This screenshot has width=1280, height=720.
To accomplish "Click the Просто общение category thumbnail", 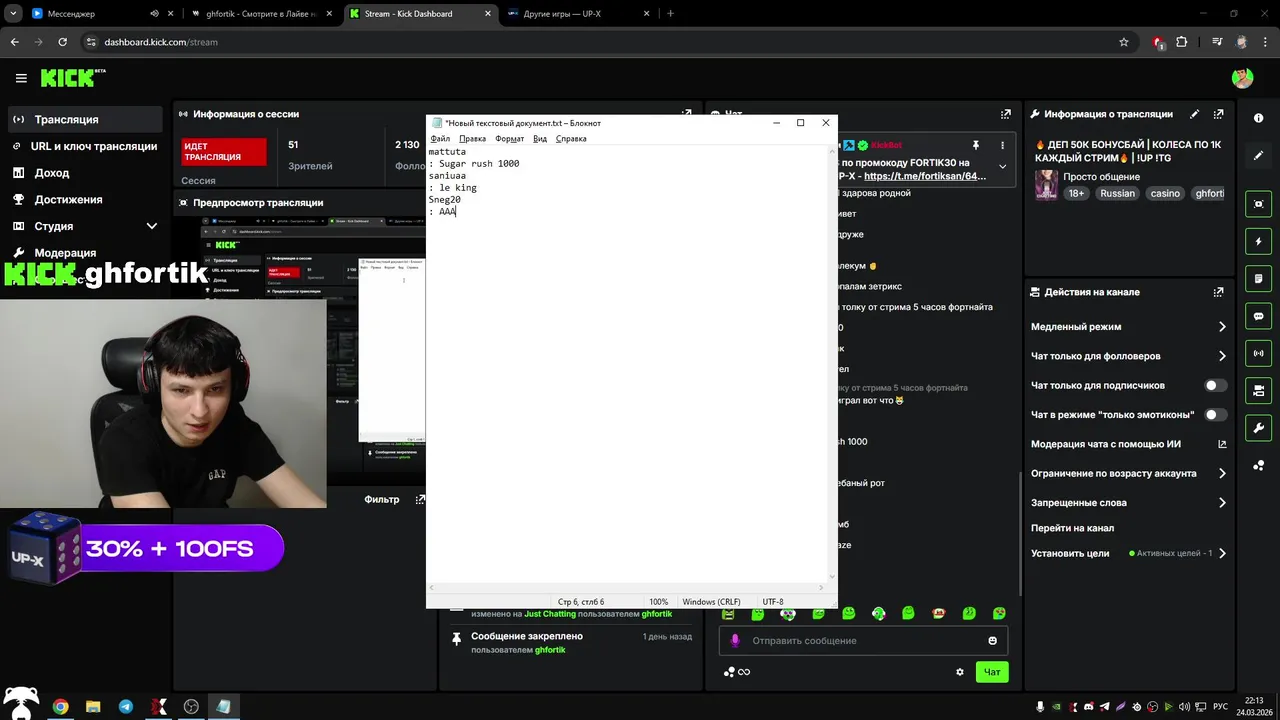I will pyautogui.click(x=1046, y=185).
